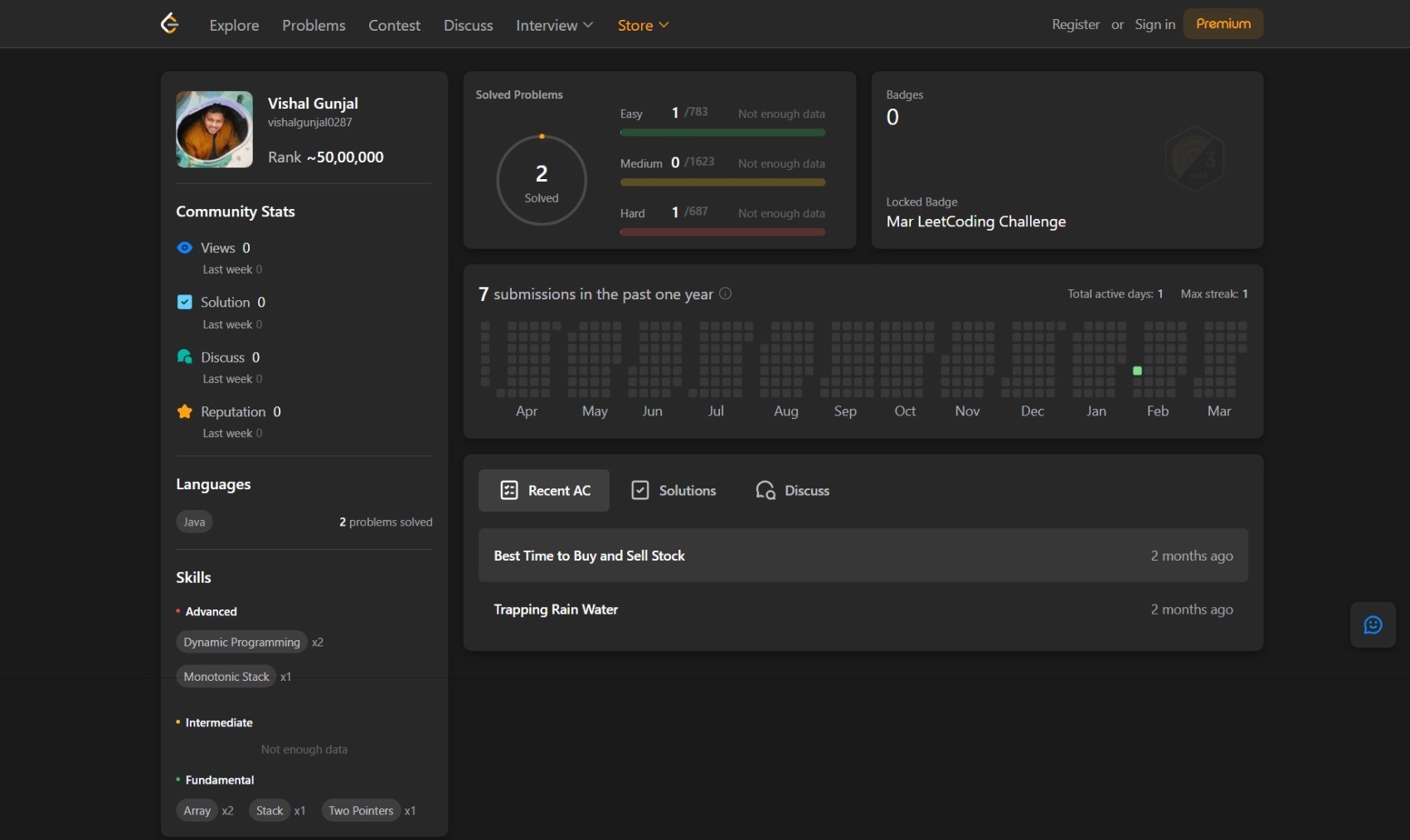Switch to the Discuss tab in submissions panel
The width and height of the screenshot is (1410, 840).
tap(793, 491)
